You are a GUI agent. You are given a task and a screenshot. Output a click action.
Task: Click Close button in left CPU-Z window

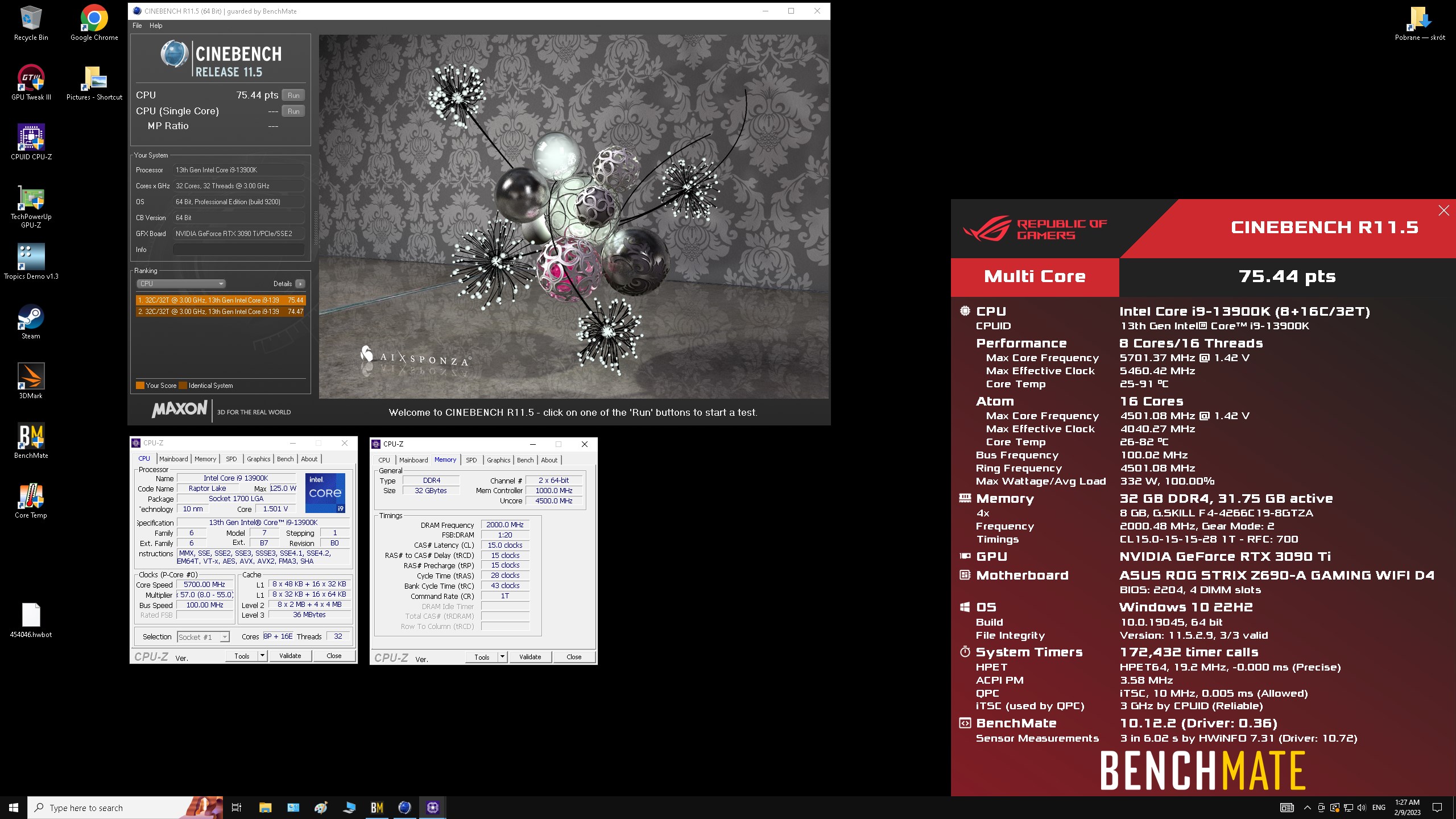point(334,656)
